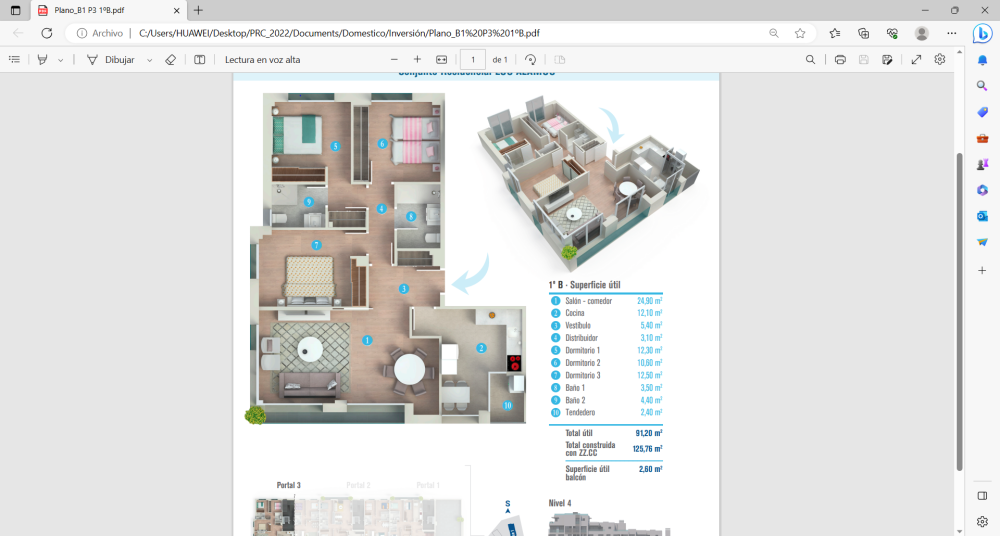Click the address bar URL
1000x536 pixels.
339,33
